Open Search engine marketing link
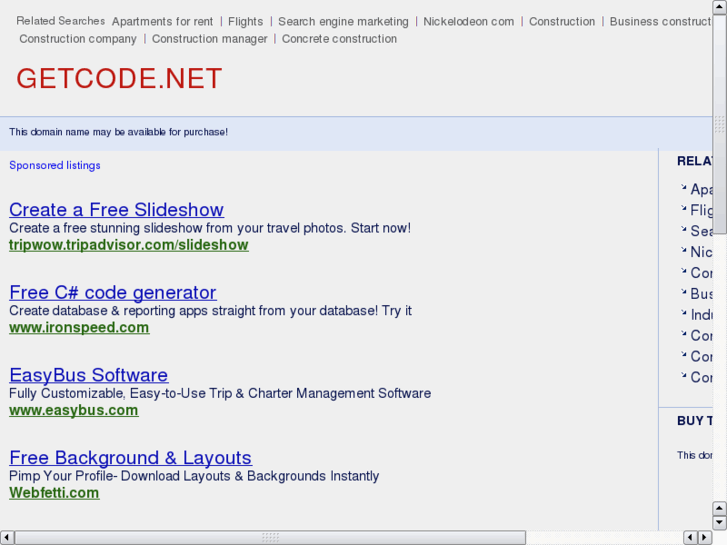 pos(343,22)
